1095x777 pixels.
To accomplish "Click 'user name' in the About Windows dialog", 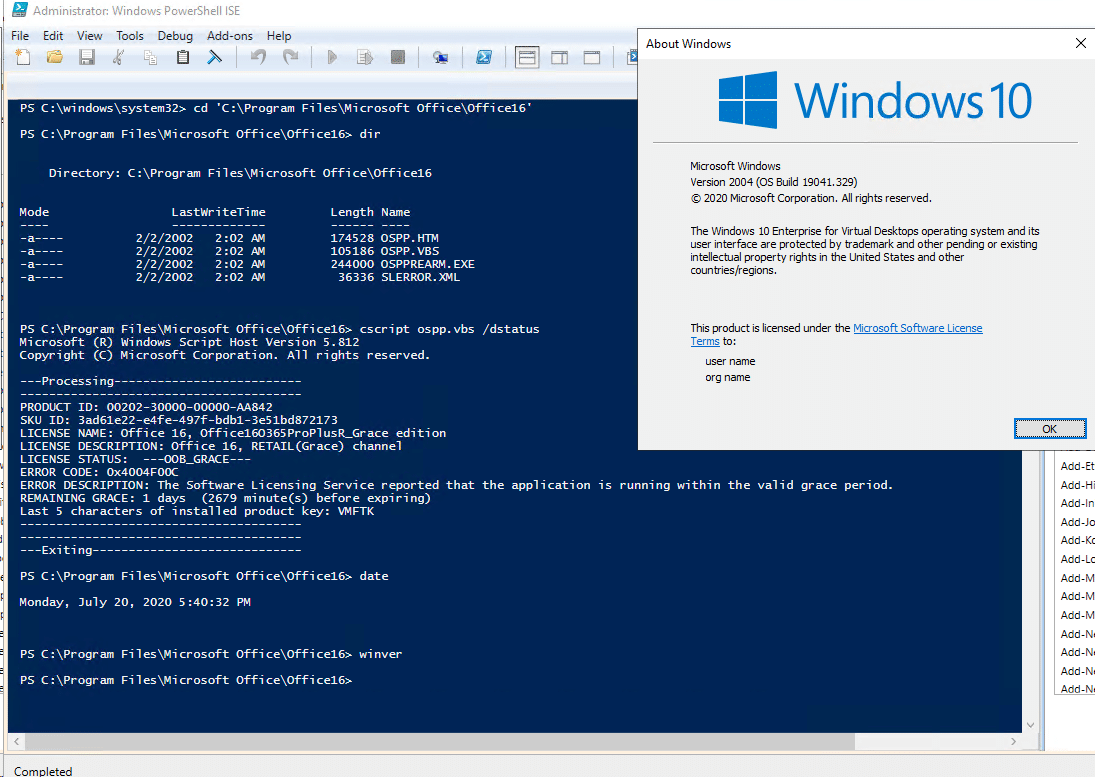I will 730,362.
